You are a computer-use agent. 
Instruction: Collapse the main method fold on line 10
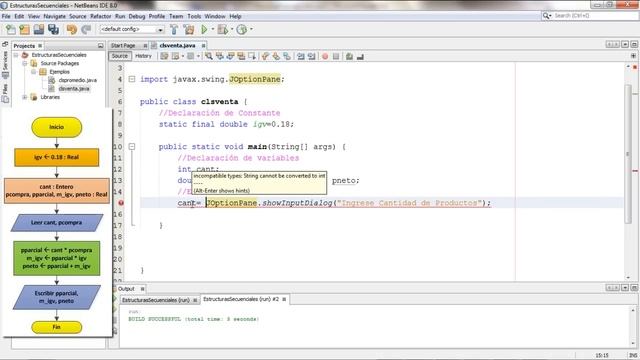[132, 147]
